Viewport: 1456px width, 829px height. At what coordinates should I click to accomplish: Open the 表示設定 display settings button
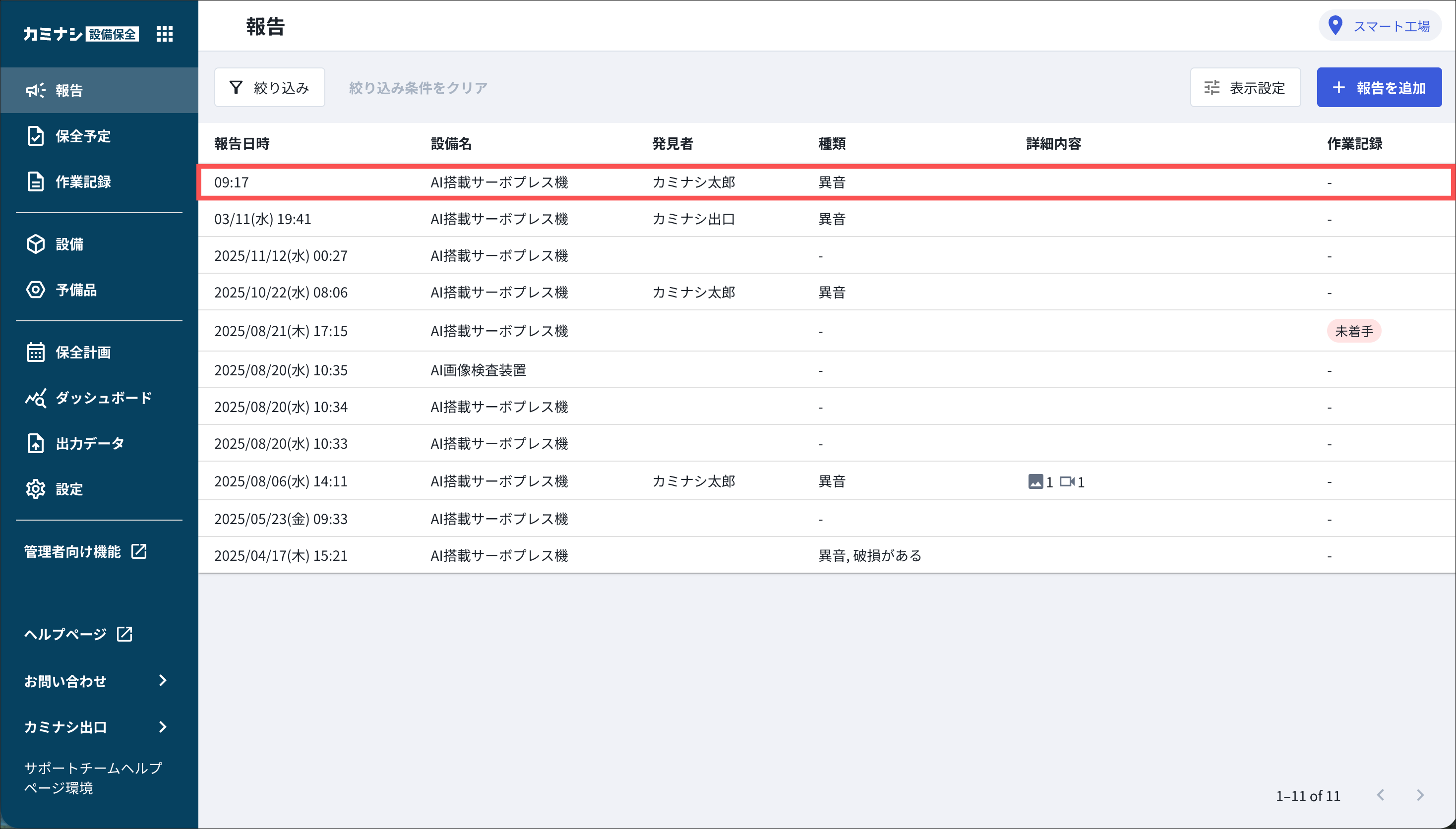(1245, 88)
